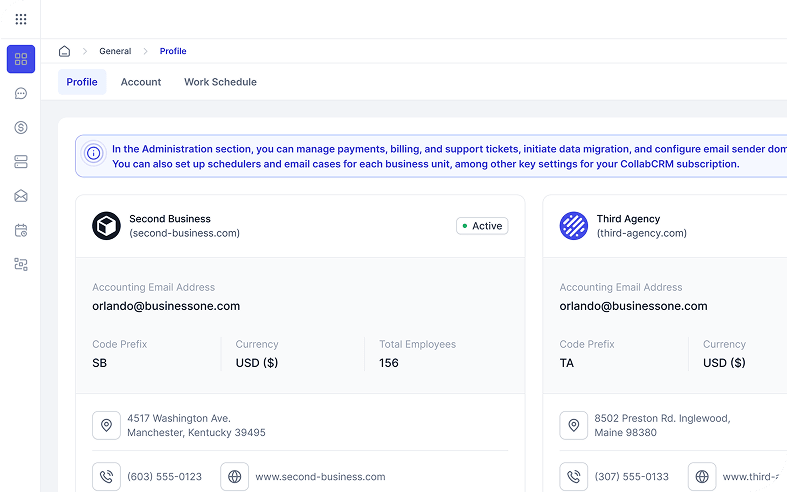Select the Profile tab
Screen dimensions: 787x492
pos(82,82)
